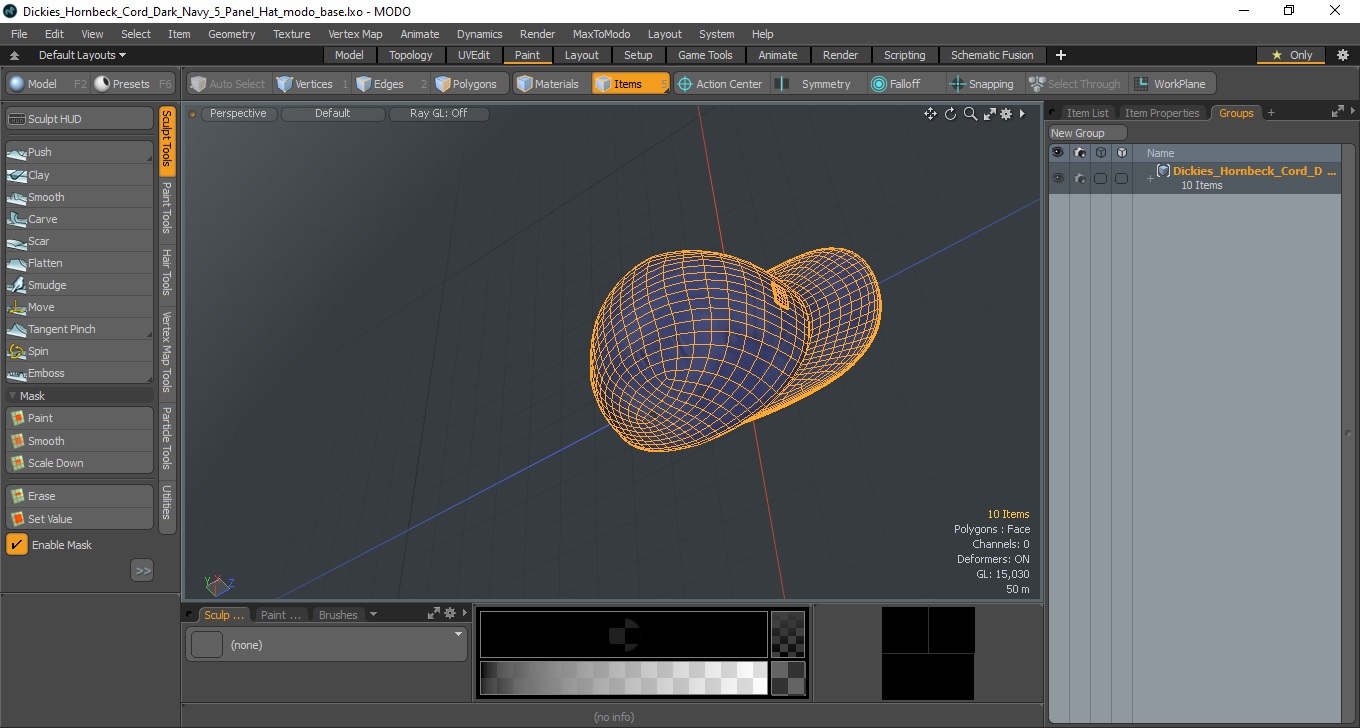The height and width of the screenshot is (728, 1360).
Task: Select the Clay sculpt tool
Action: (x=79, y=175)
